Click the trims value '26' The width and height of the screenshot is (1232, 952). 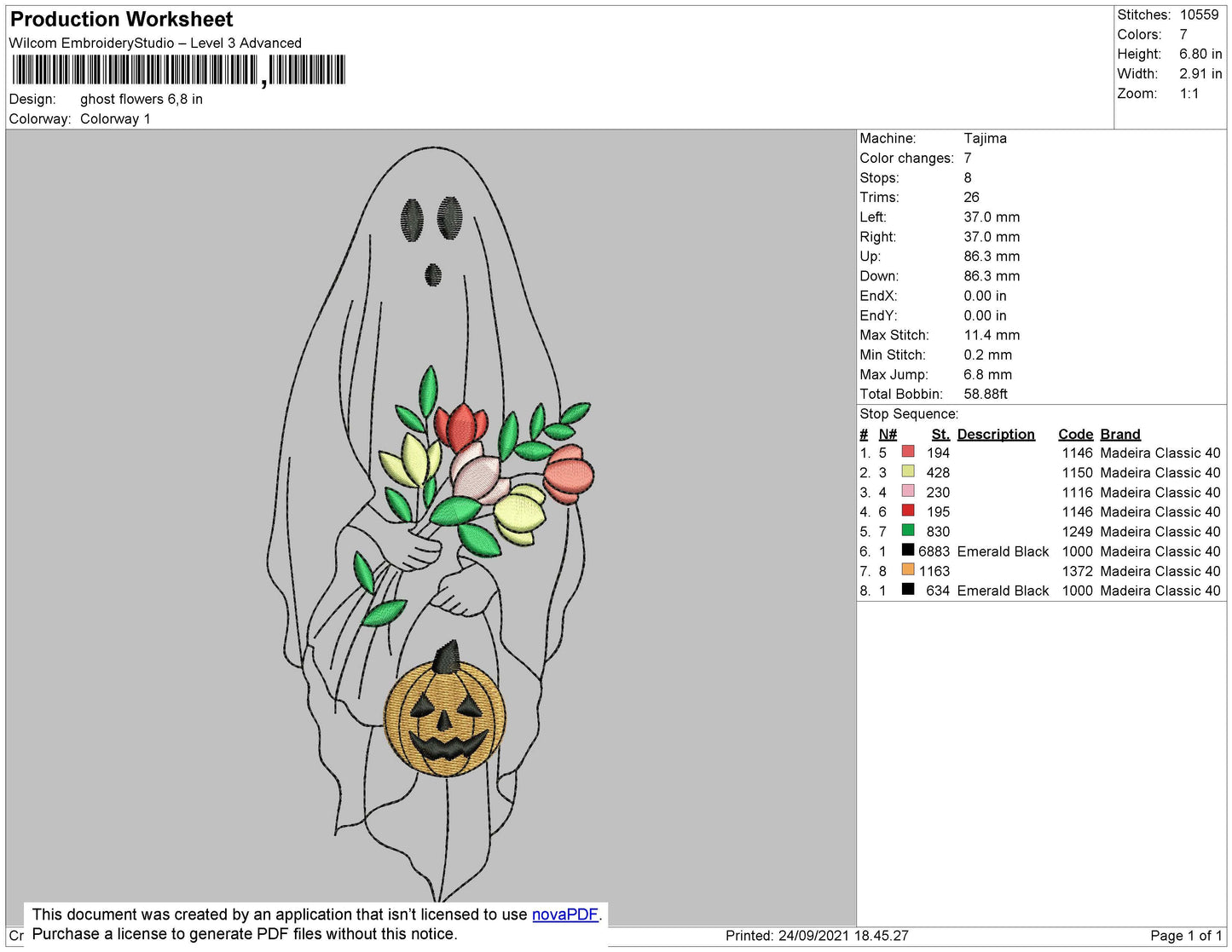coord(971,197)
